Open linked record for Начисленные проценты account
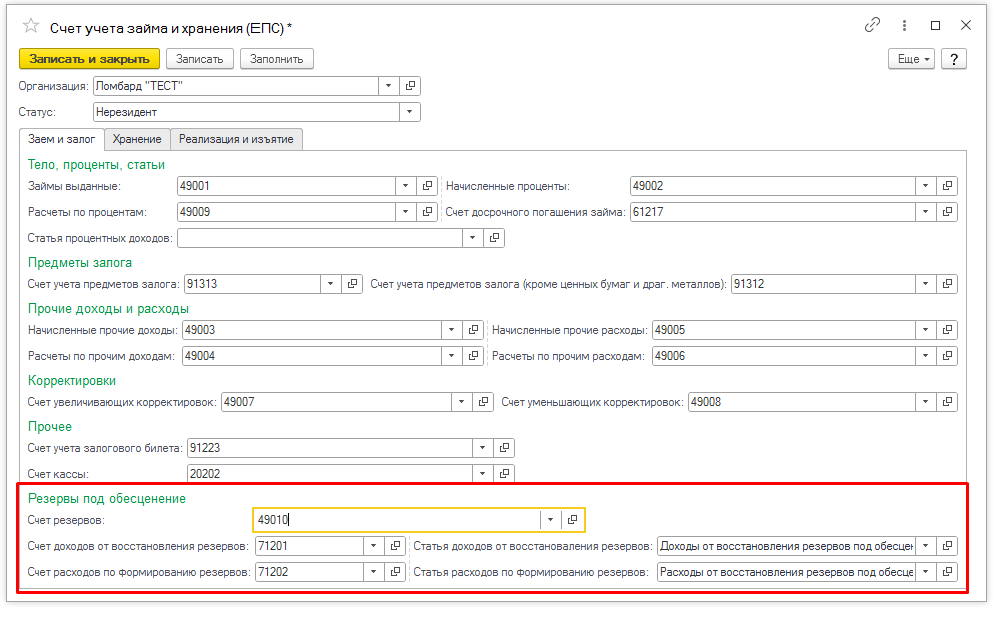The width and height of the screenshot is (1005, 617). [948, 186]
